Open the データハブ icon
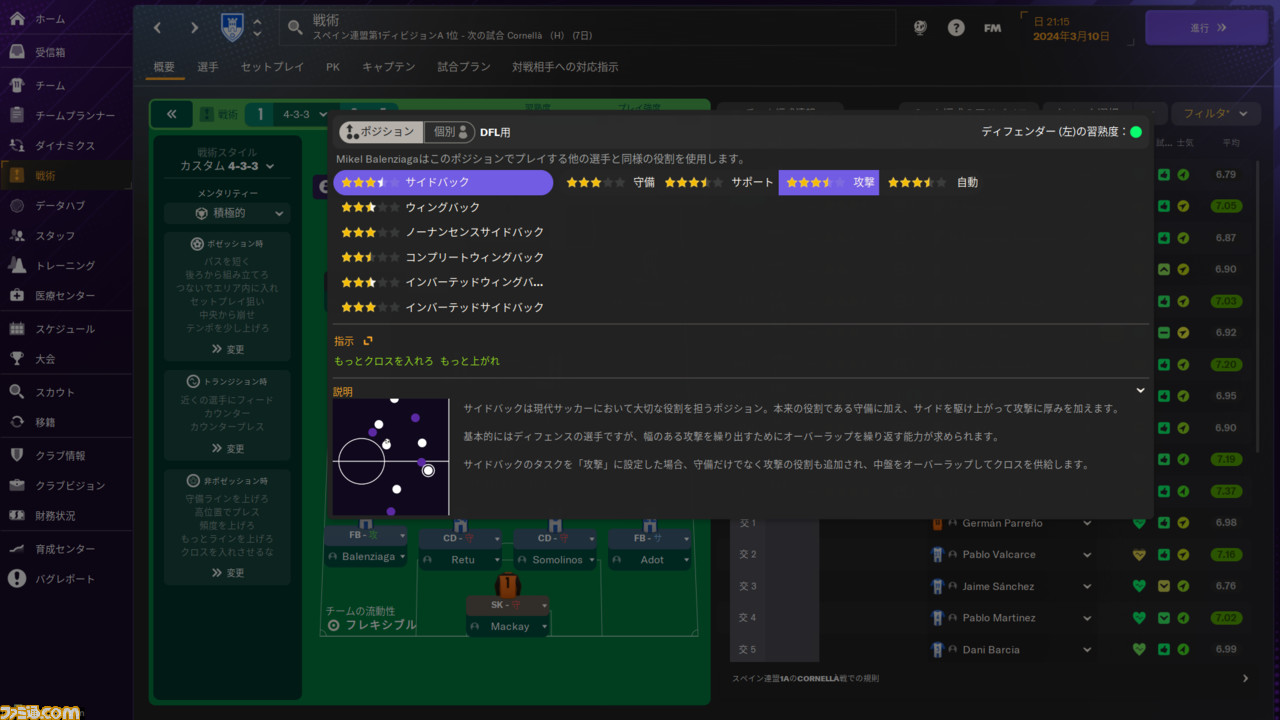This screenshot has width=1280, height=720. click(x=17, y=205)
